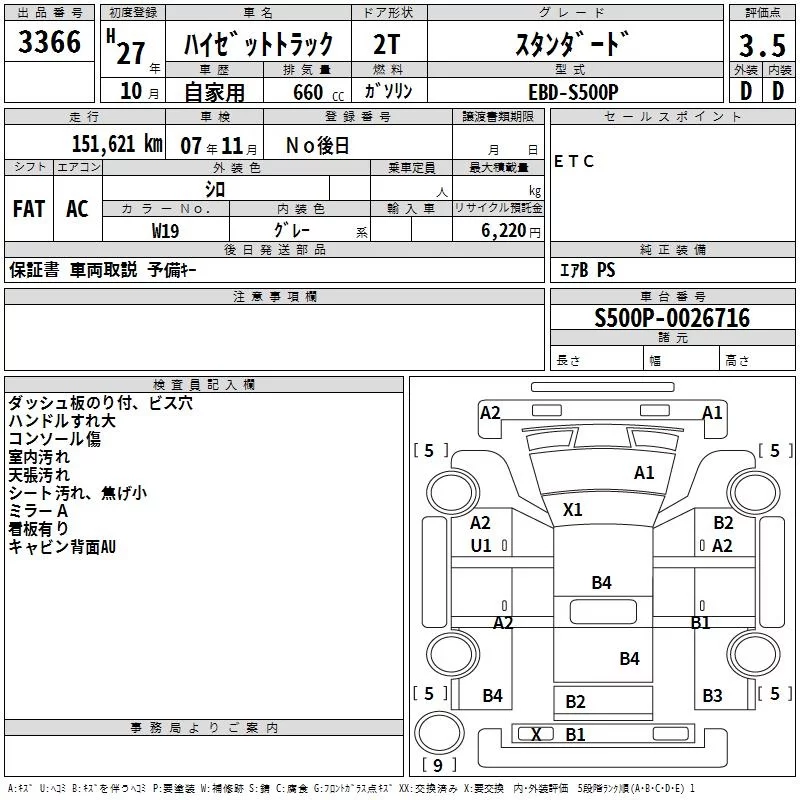This screenshot has width=800, height=800.
Task: Select U1 dent mark on diagram
Action: 481,546
